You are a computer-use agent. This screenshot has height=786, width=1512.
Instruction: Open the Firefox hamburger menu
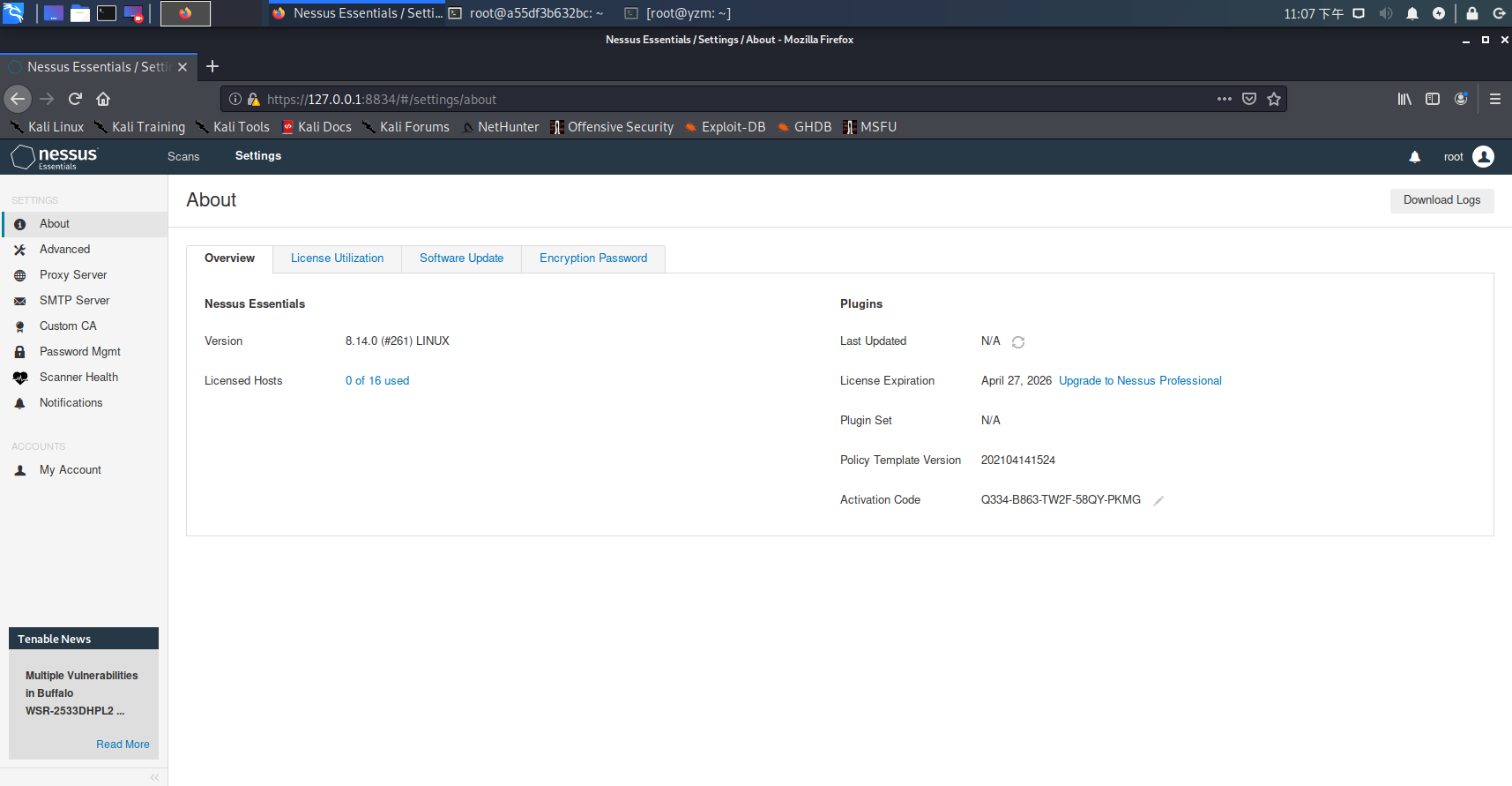1495,99
